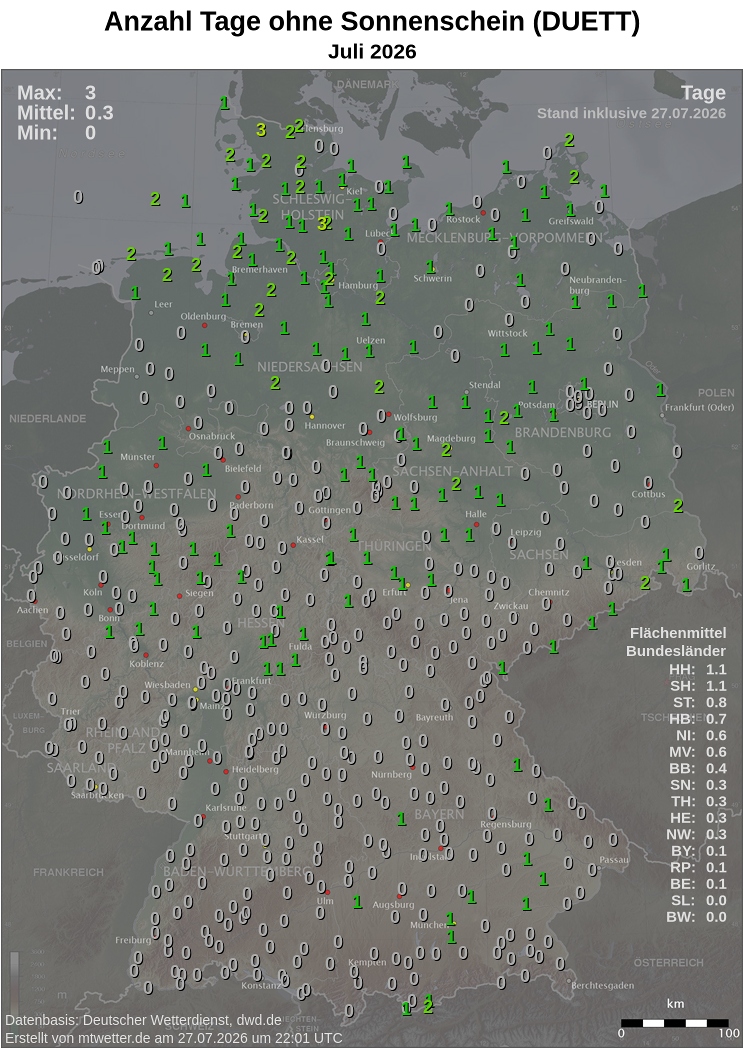The height and width of the screenshot is (1049, 744).
Task: Click the 'Kassel' city label
Action: point(310,539)
